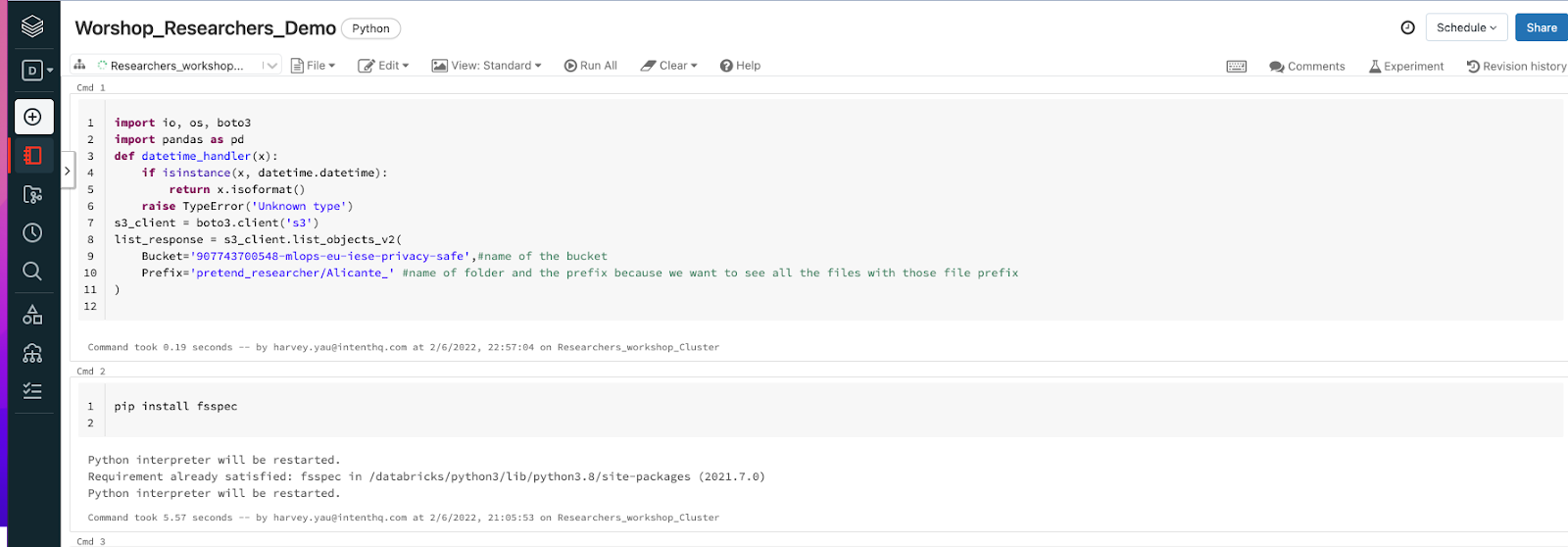
Task: Open the File menu
Action: pyautogui.click(x=314, y=66)
